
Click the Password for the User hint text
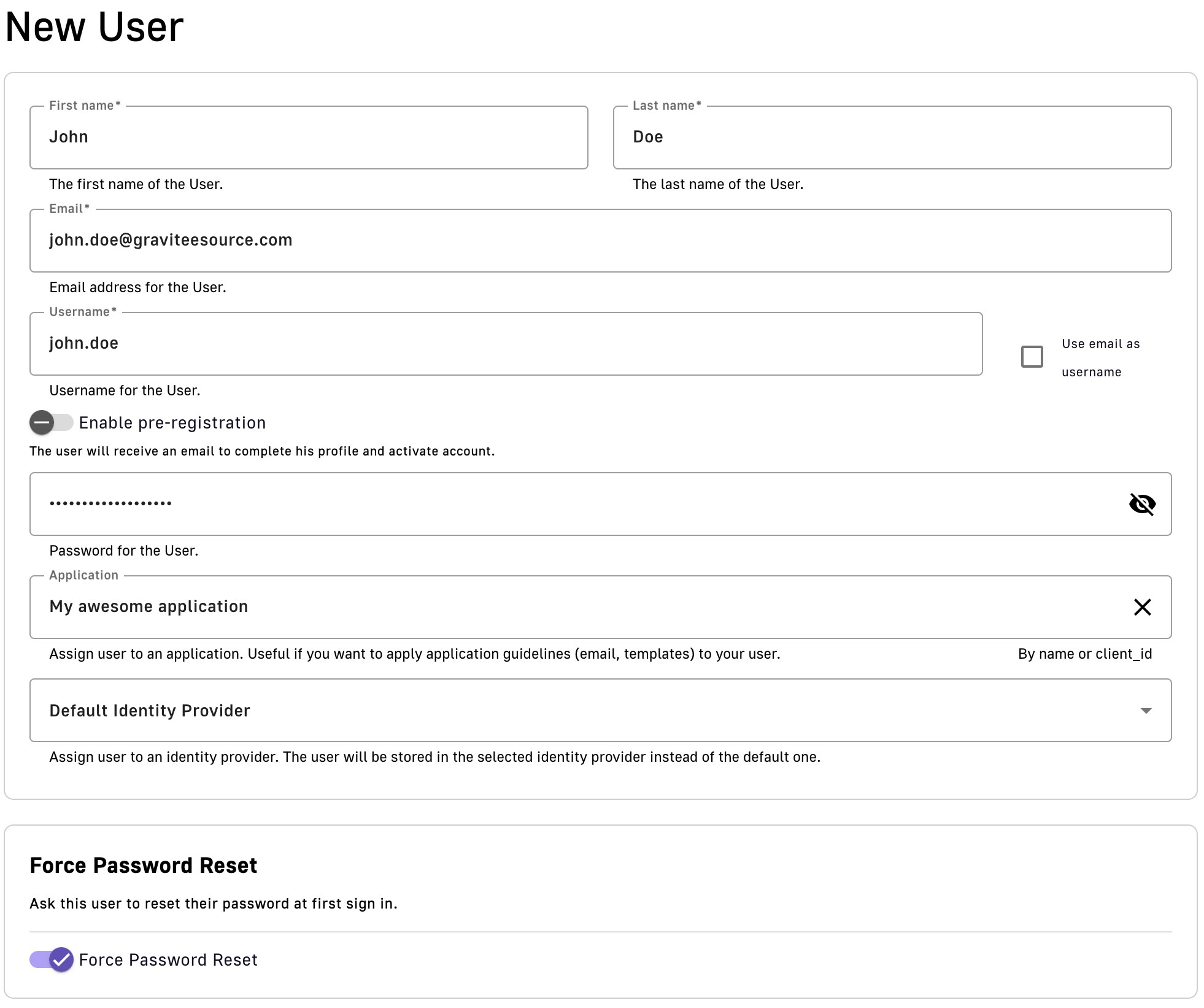point(123,551)
